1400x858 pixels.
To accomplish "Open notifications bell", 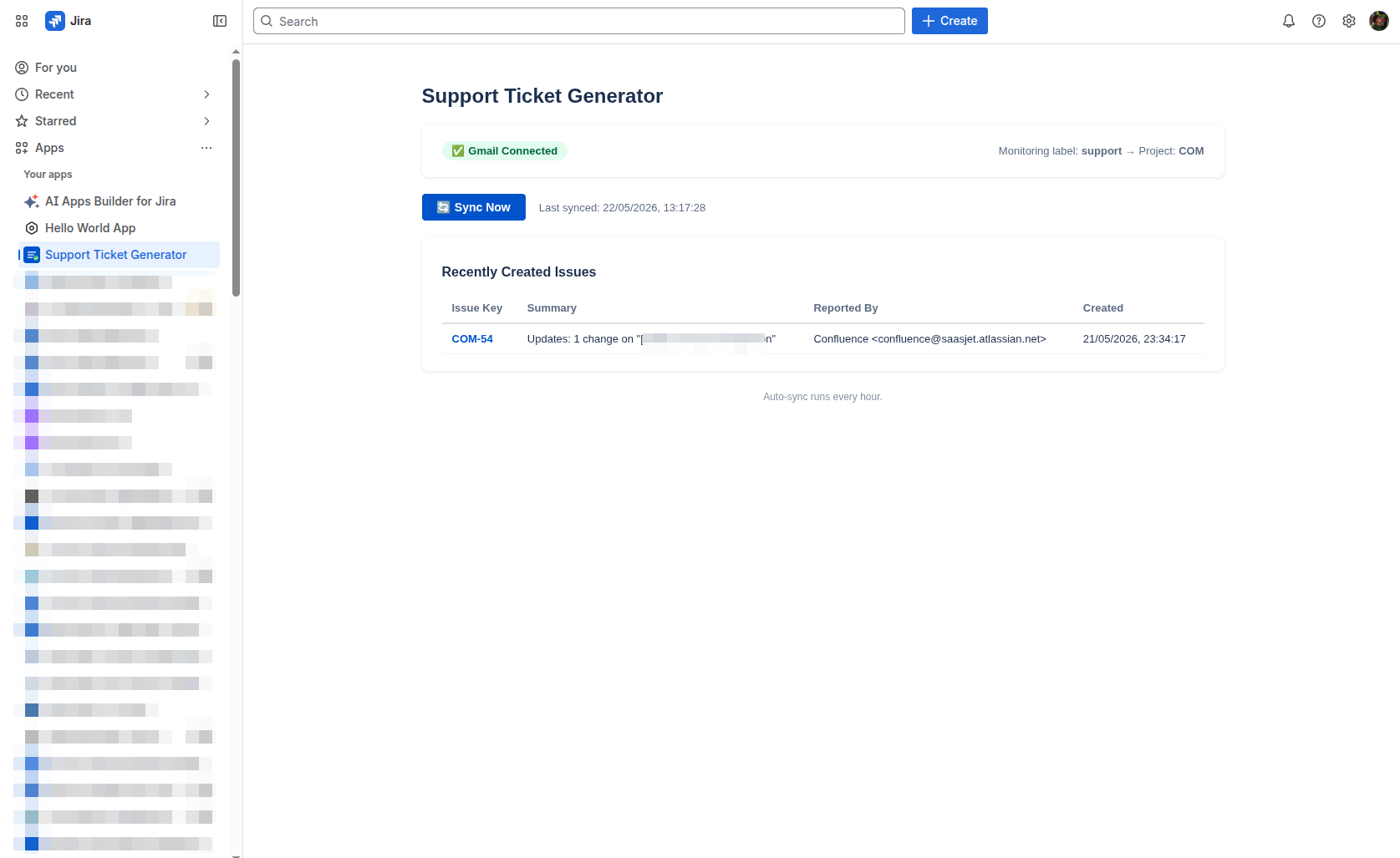I will (x=1289, y=21).
